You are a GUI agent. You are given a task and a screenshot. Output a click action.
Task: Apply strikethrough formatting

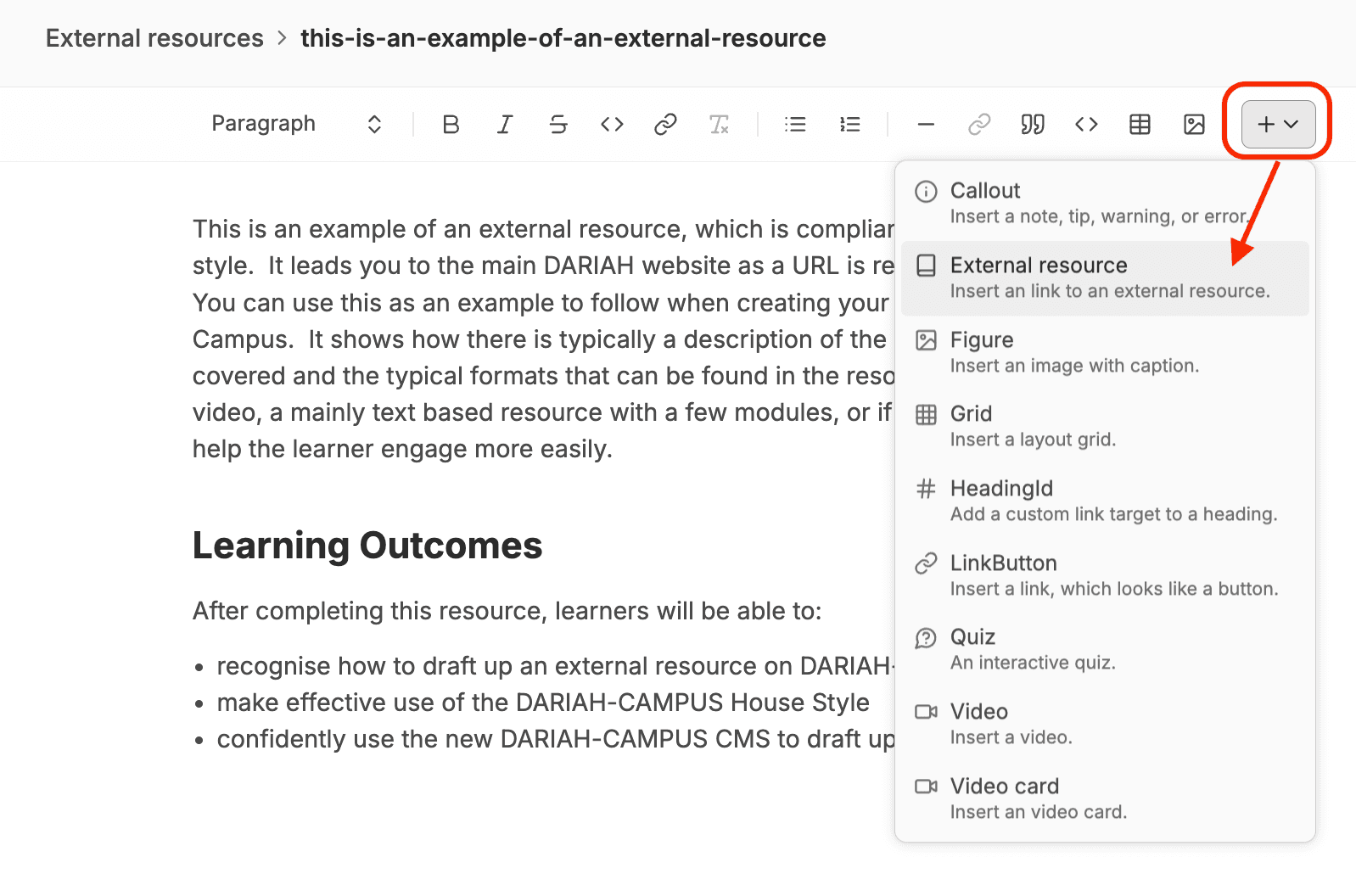pyautogui.click(x=558, y=125)
